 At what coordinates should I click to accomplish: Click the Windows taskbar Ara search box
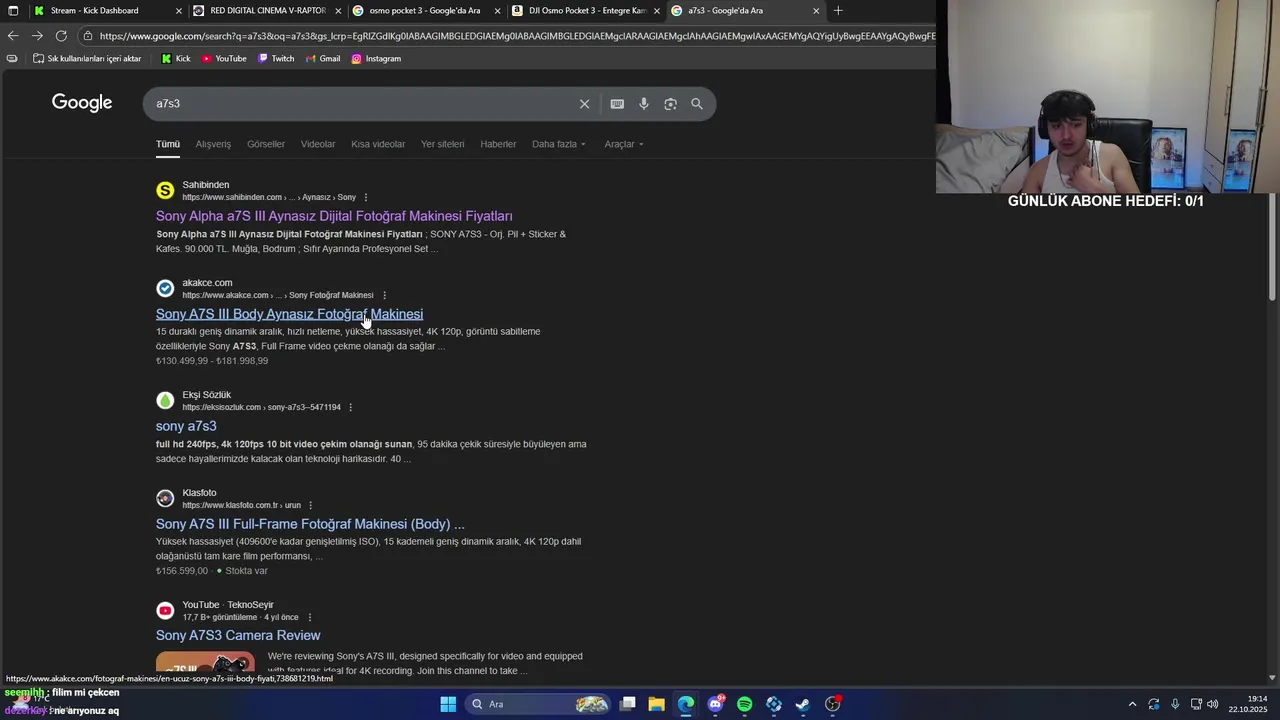coord(537,704)
